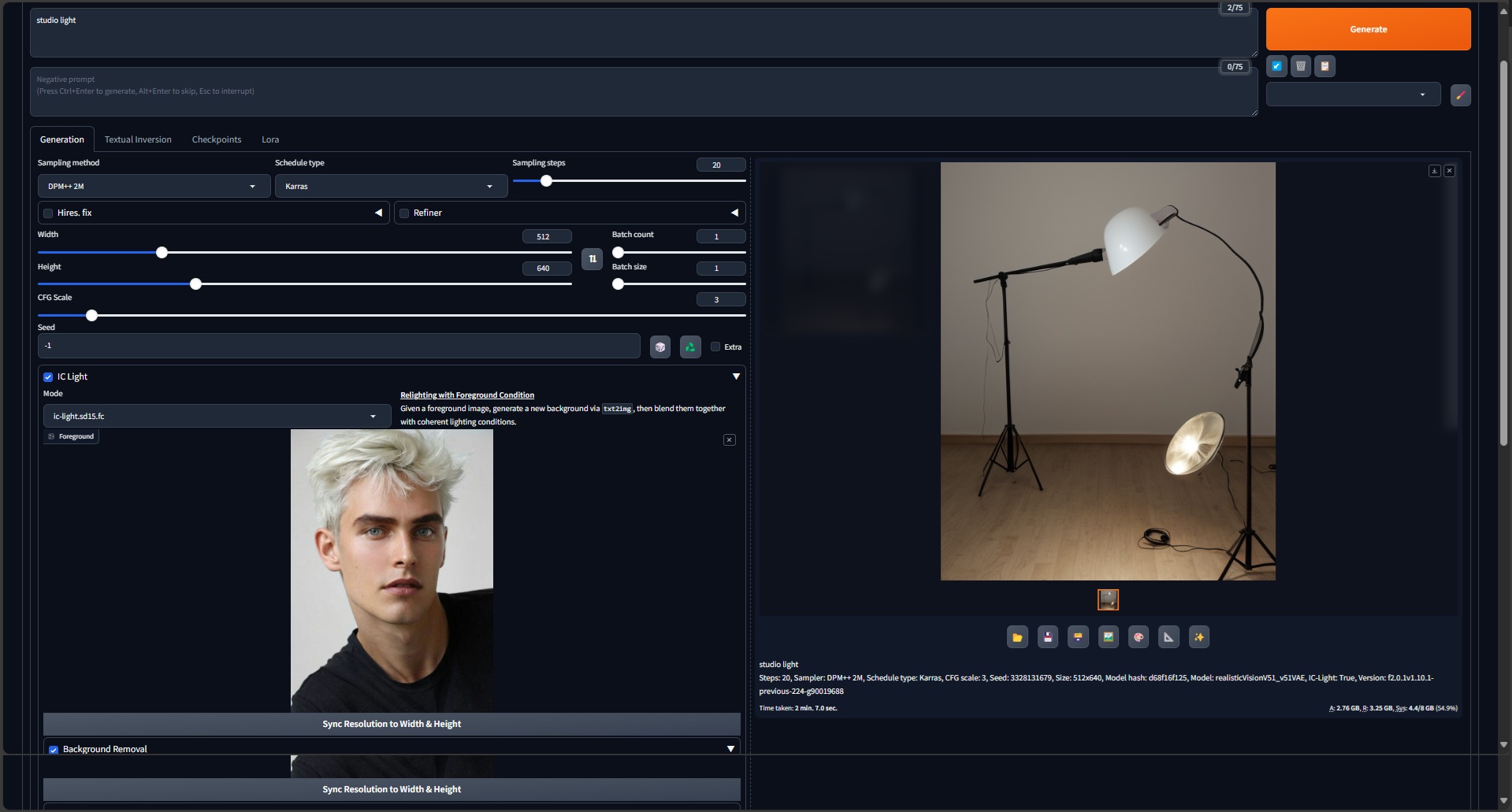The height and width of the screenshot is (812, 1512).
Task: Enable the Hires. fix checkbox
Action: [49, 213]
